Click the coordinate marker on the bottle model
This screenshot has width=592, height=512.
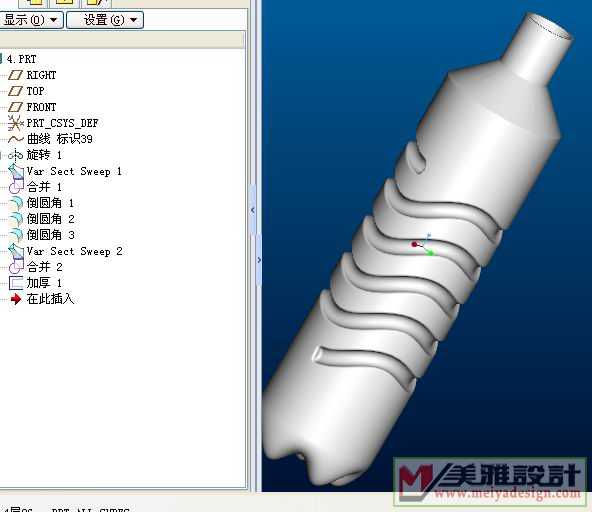[x=423, y=245]
